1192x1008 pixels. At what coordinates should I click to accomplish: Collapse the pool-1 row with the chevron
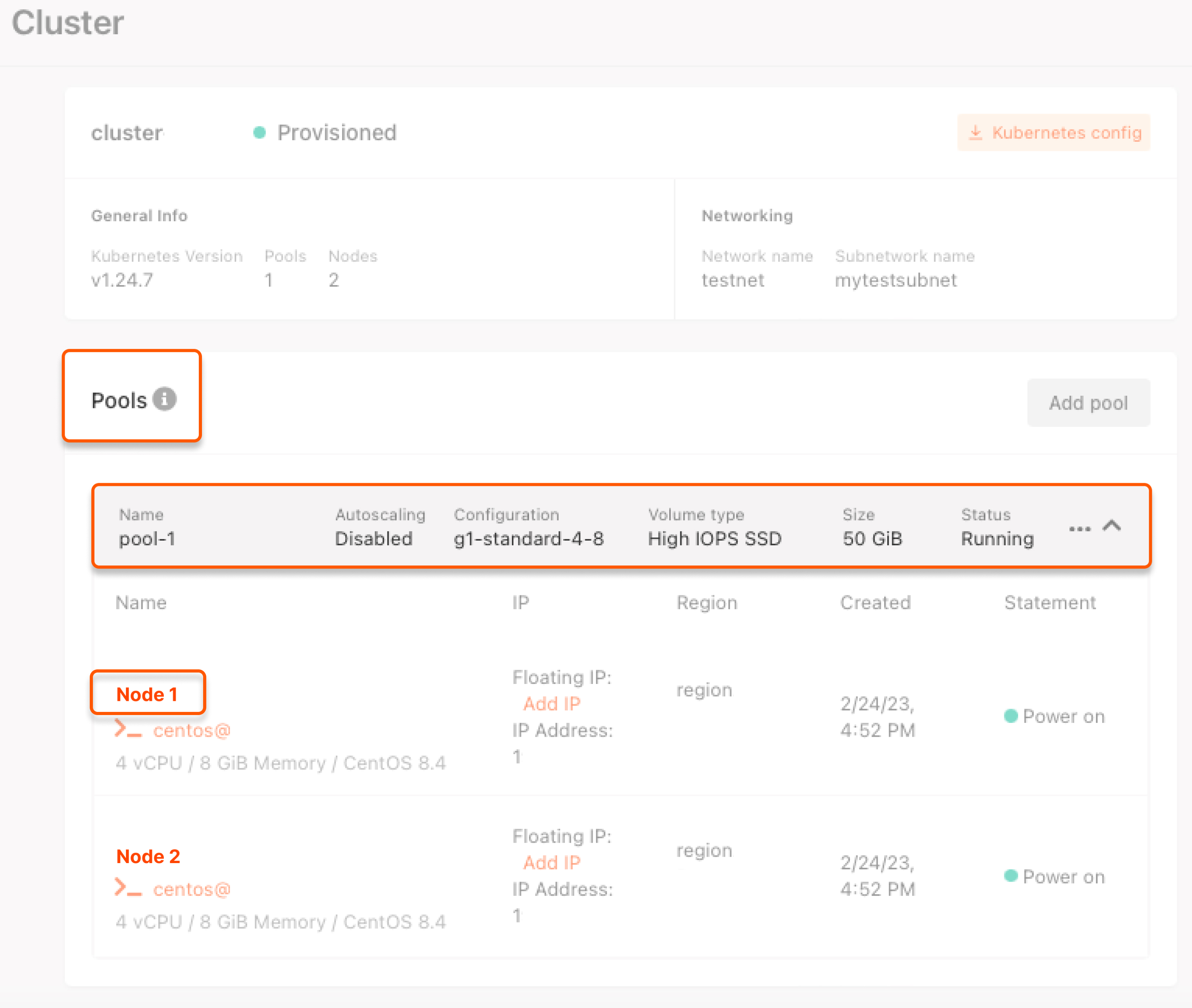(x=1111, y=526)
